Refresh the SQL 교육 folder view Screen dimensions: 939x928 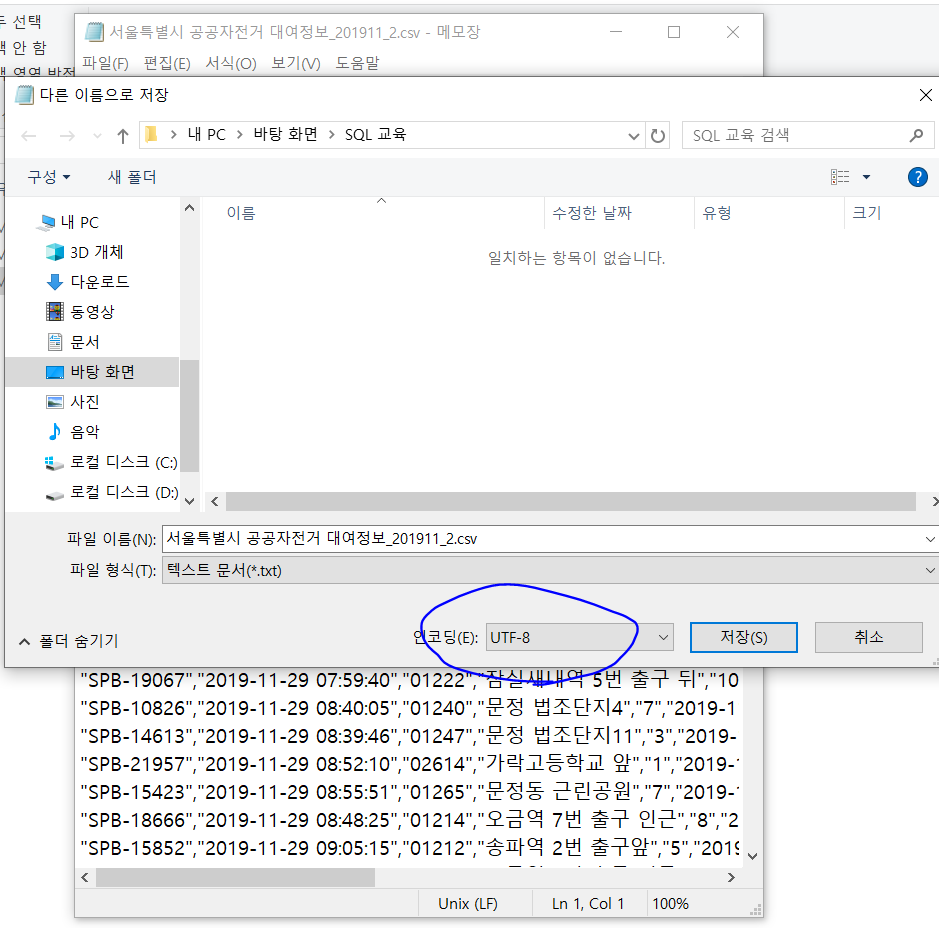(x=658, y=136)
